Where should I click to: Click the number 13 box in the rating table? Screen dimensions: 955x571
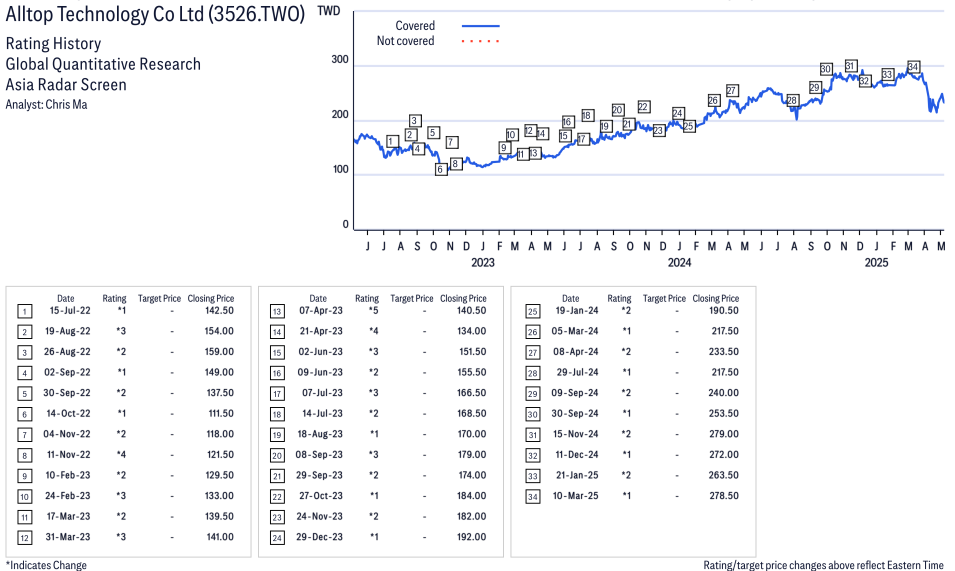click(x=277, y=312)
